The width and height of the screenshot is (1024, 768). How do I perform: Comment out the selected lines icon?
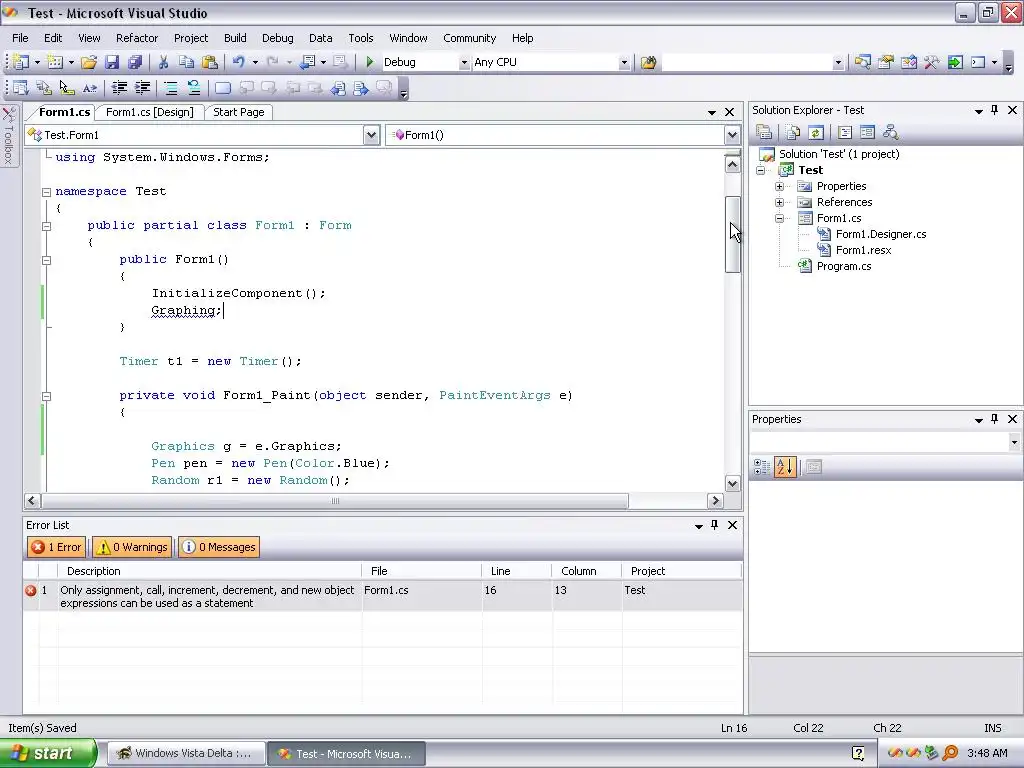pyautogui.click(x=171, y=88)
